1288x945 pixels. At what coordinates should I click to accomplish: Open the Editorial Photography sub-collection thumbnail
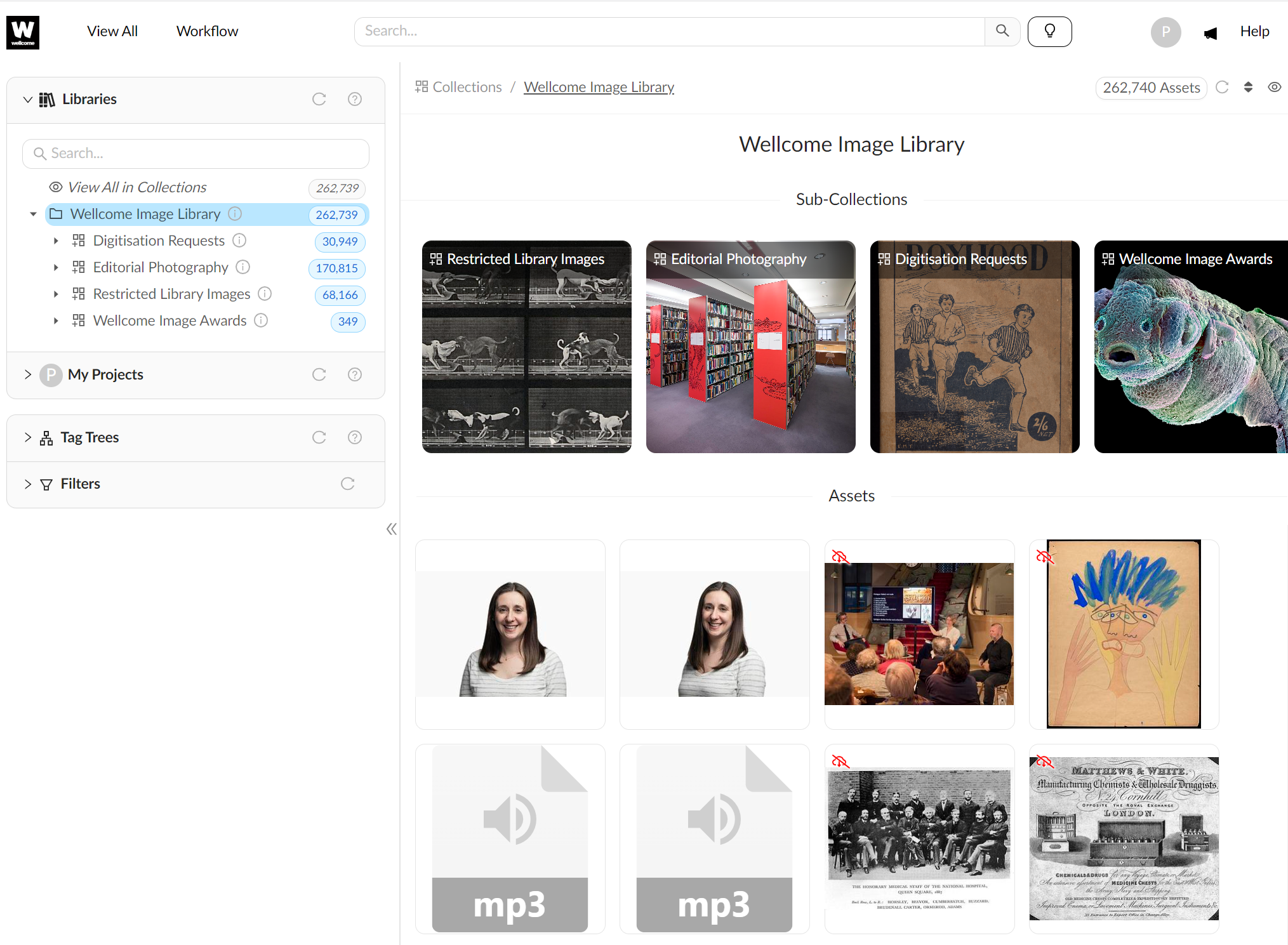750,347
